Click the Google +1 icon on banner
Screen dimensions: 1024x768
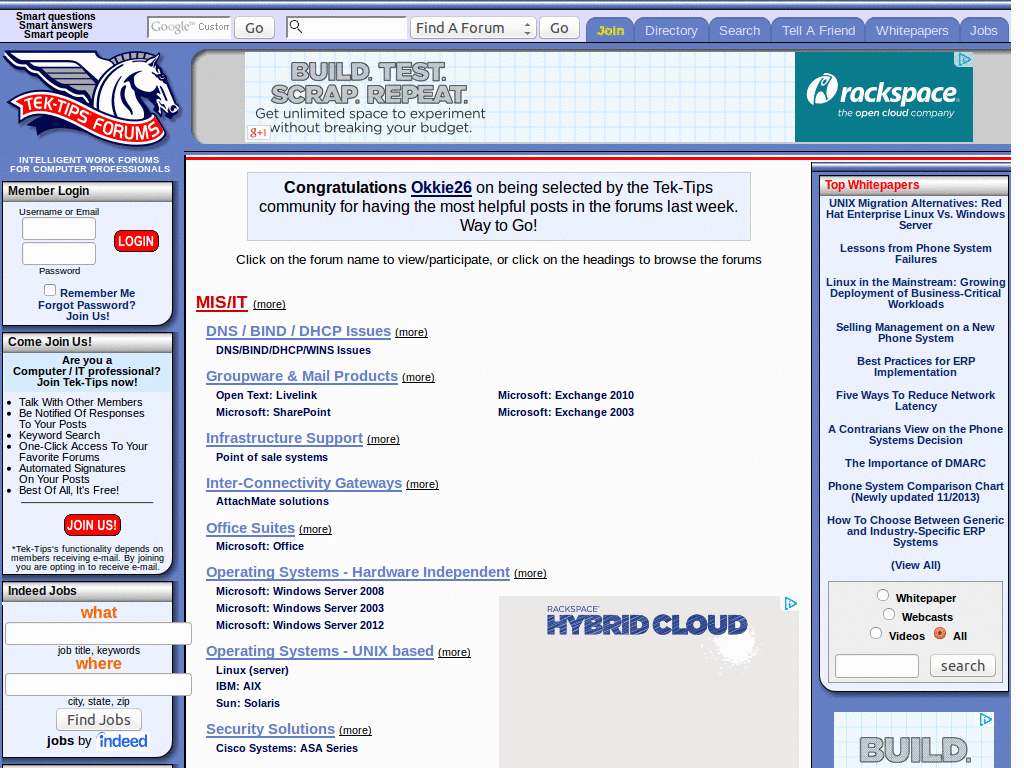pos(258,133)
